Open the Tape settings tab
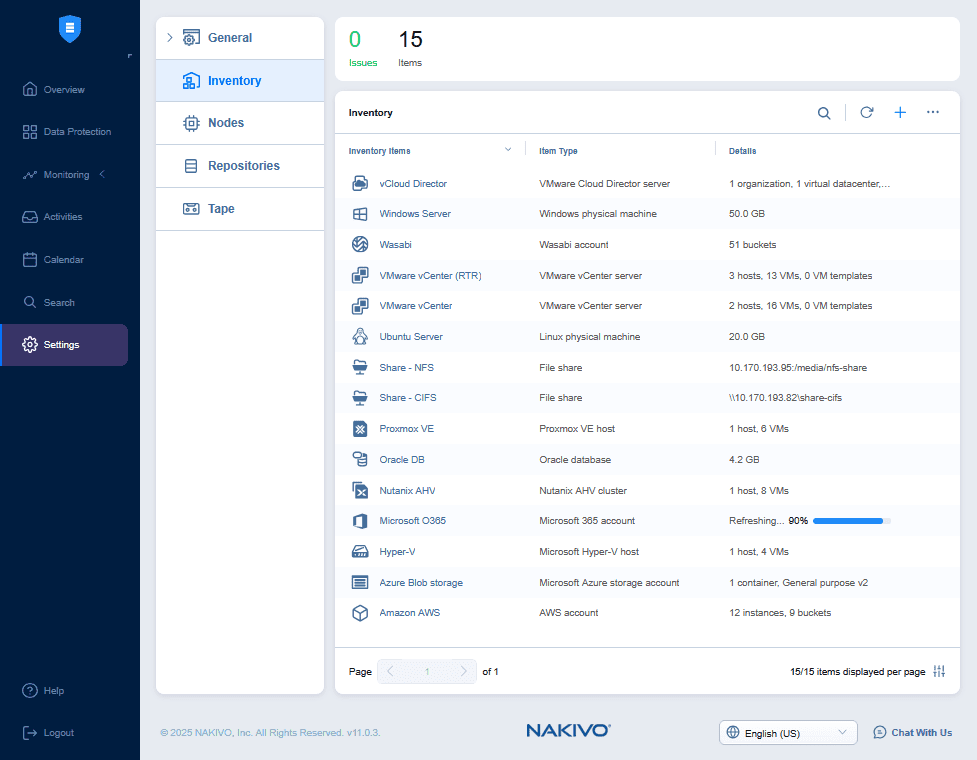The height and width of the screenshot is (760, 977). click(x=240, y=209)
